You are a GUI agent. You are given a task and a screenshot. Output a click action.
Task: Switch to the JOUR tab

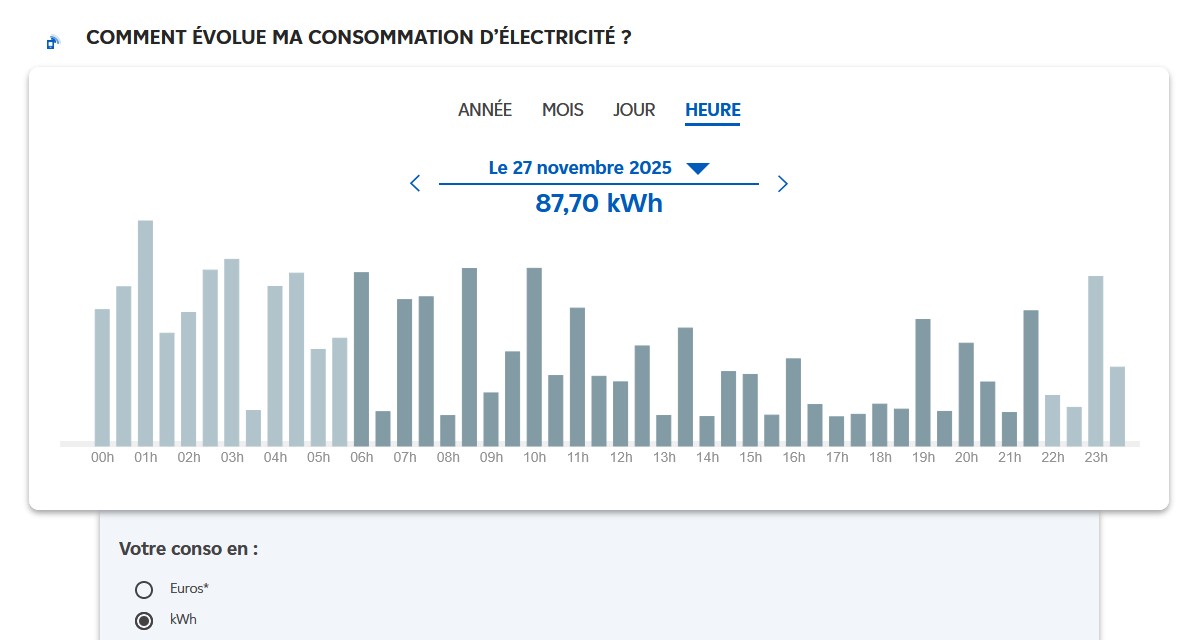coord(634,110)
